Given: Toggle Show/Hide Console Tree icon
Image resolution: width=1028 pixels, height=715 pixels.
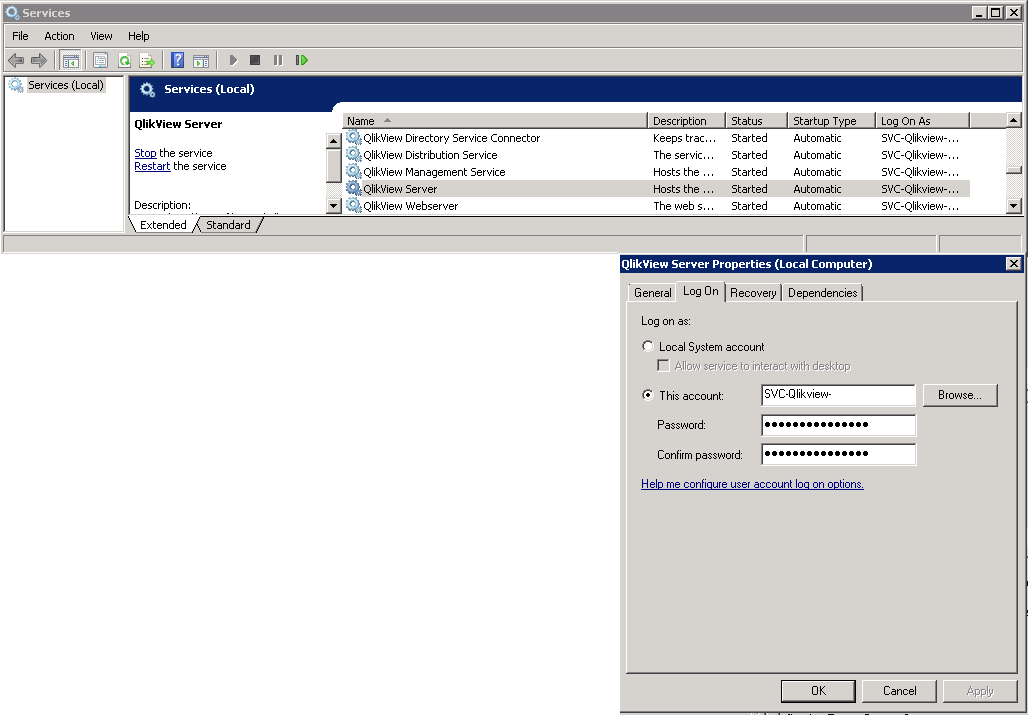Looking at the screenshot, I should coord(70,60).
